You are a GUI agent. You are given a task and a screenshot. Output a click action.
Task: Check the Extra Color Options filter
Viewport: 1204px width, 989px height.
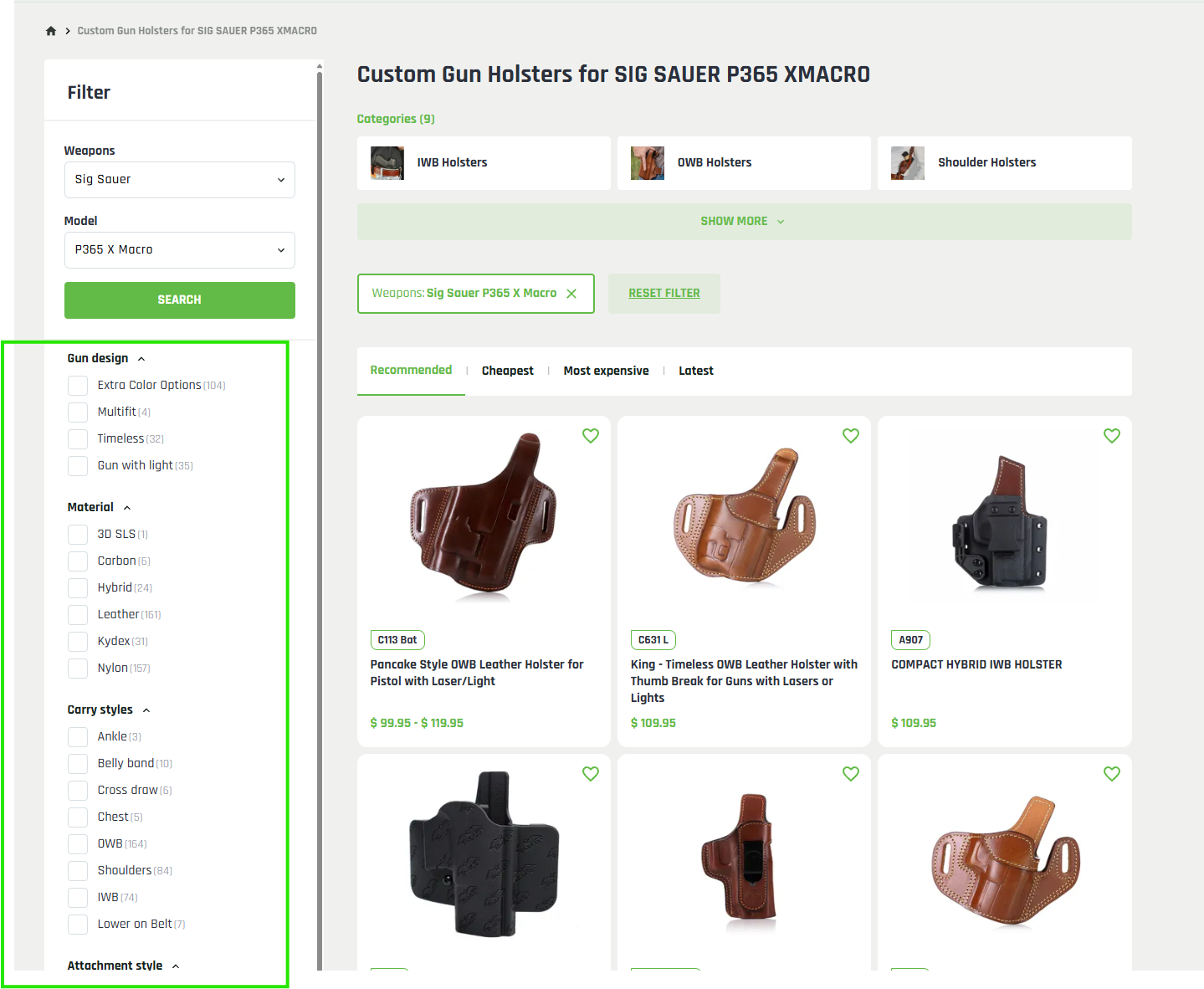click(x=78, y=386)
